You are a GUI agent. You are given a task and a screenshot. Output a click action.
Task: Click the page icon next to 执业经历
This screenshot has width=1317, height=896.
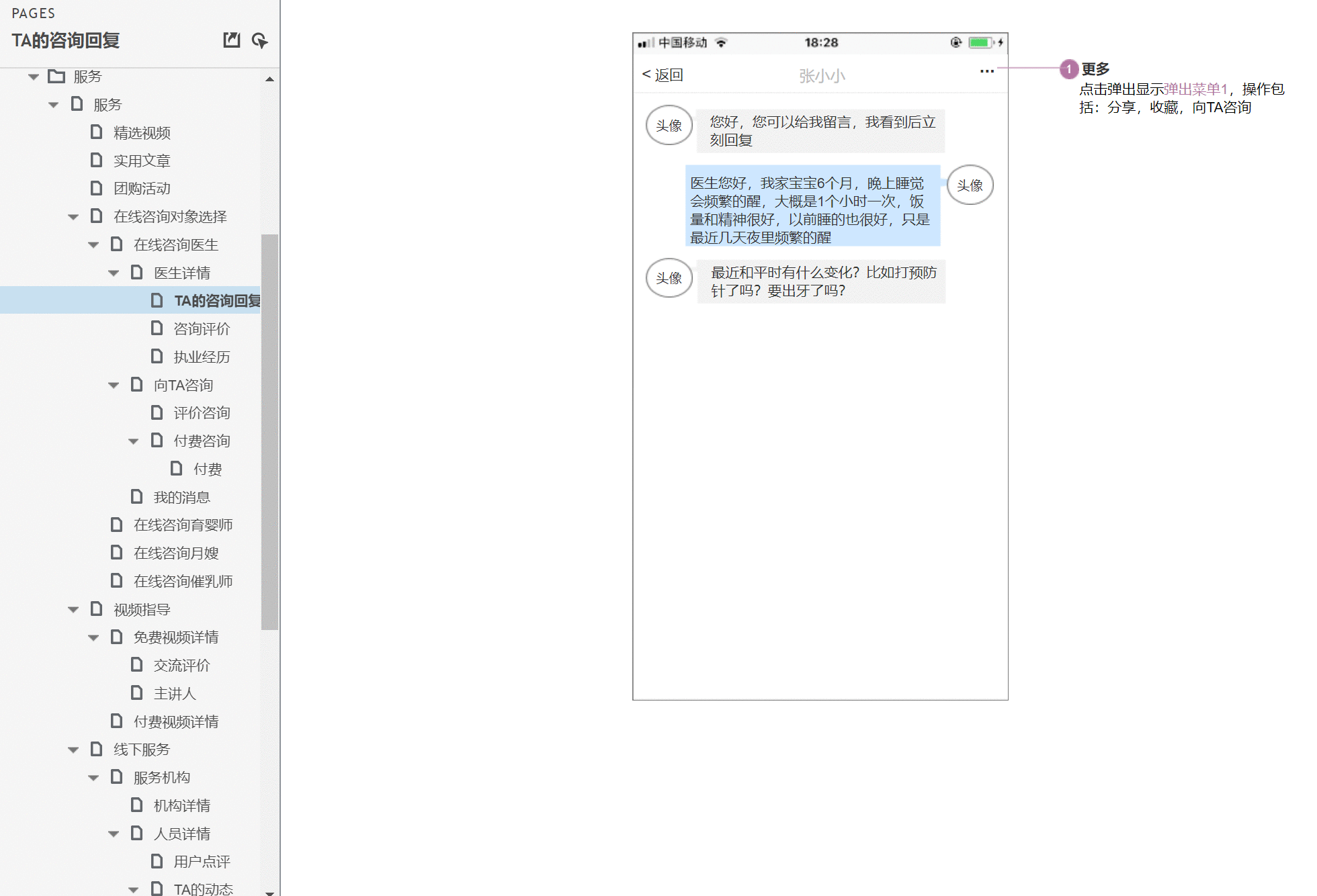157,357
